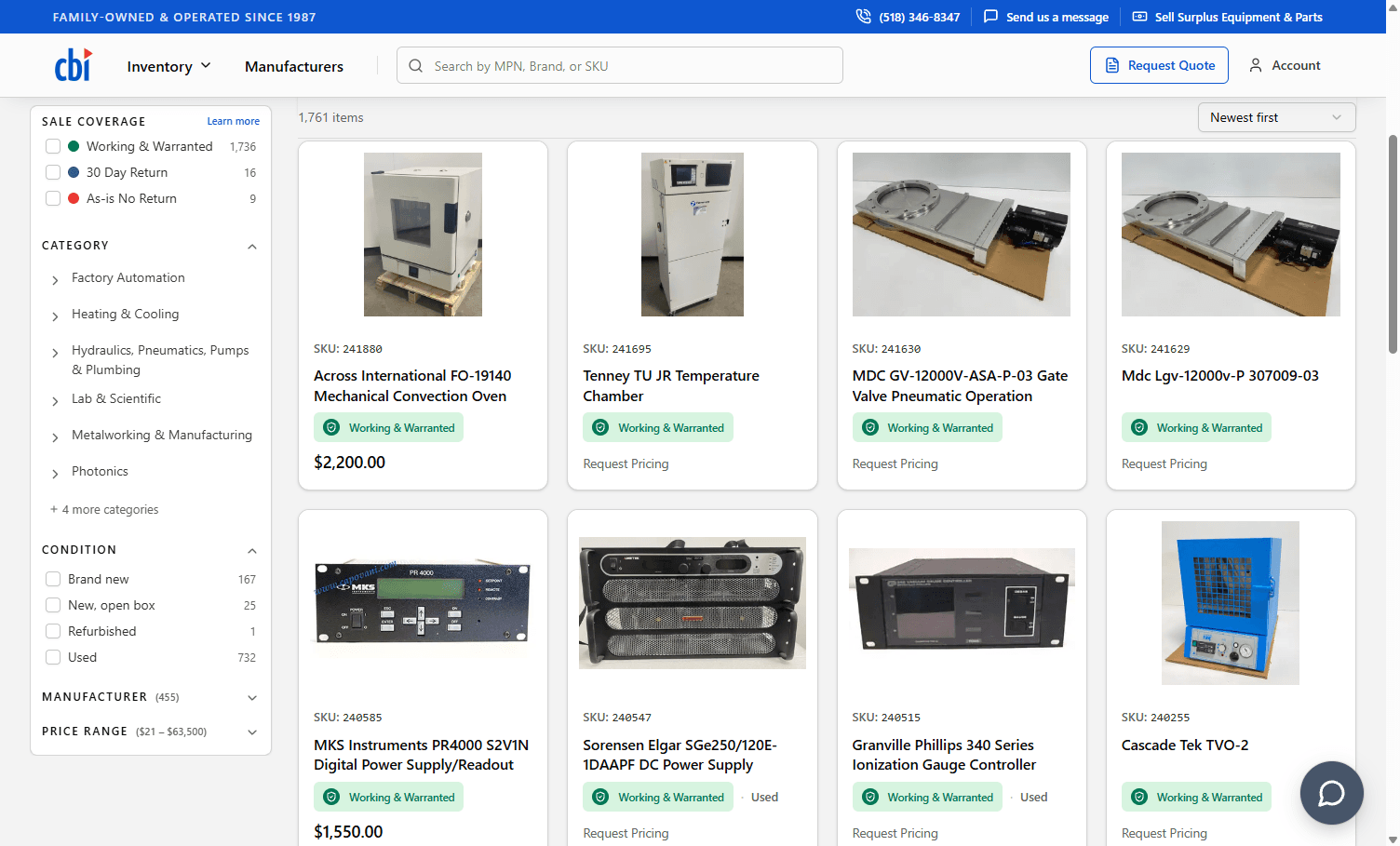Screen dimensions: 1400x846
Task: Click the document icon in Request Quote
Action: point(1112,65)
